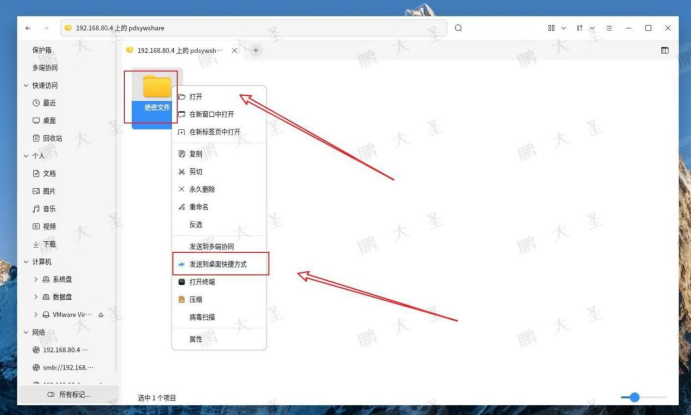Open the view mode dropdown arrow
Image resolution: width=692 pixels, height=415 pixels.
click(564, 28)
